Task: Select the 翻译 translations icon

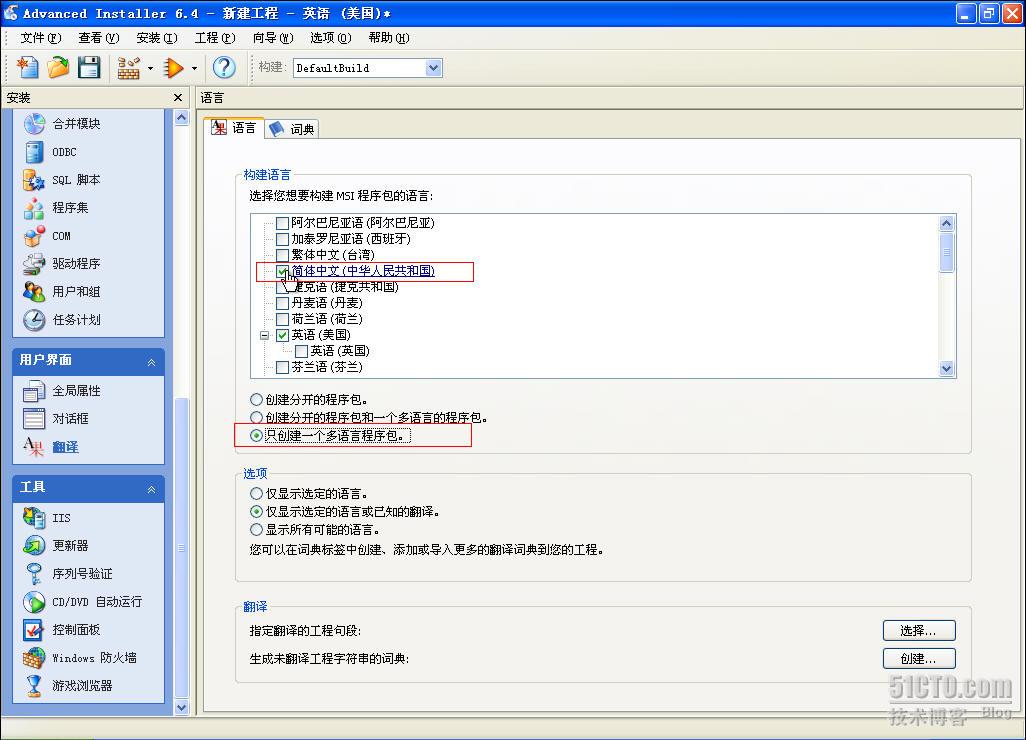Action: click(x=34, y=447)
